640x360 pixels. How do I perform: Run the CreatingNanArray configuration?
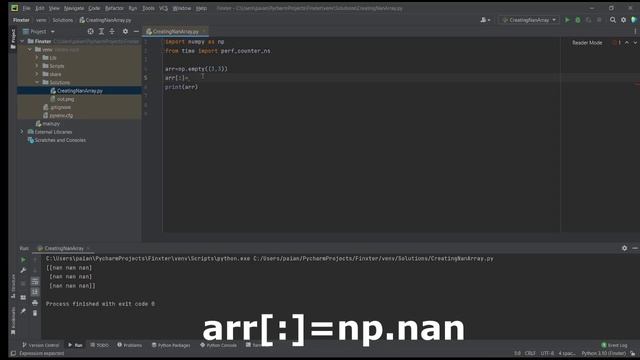coord(567,20)
